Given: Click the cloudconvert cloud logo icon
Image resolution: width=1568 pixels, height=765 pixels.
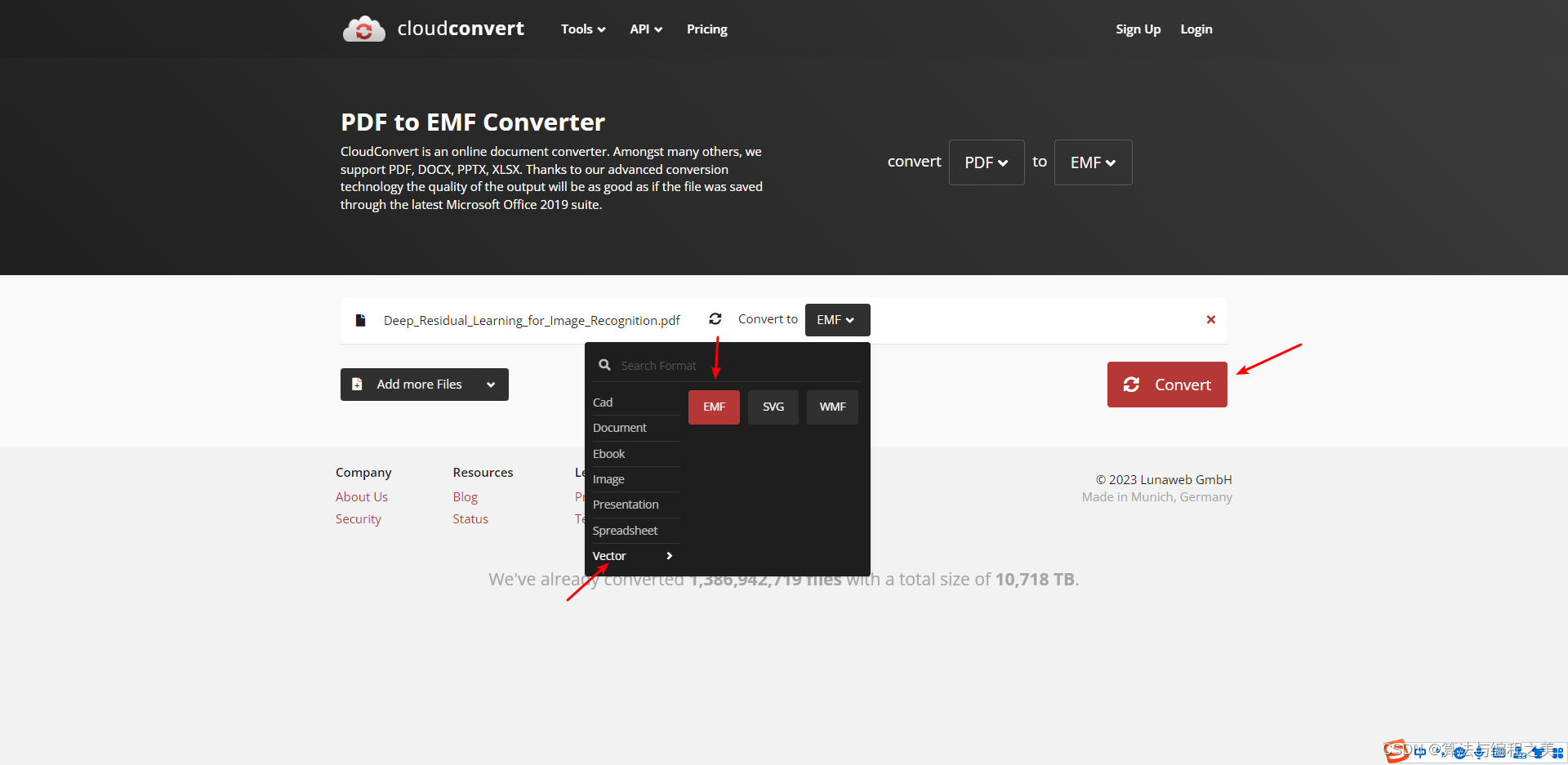Looking at the screenshot, I should click(x=363, y=29).
